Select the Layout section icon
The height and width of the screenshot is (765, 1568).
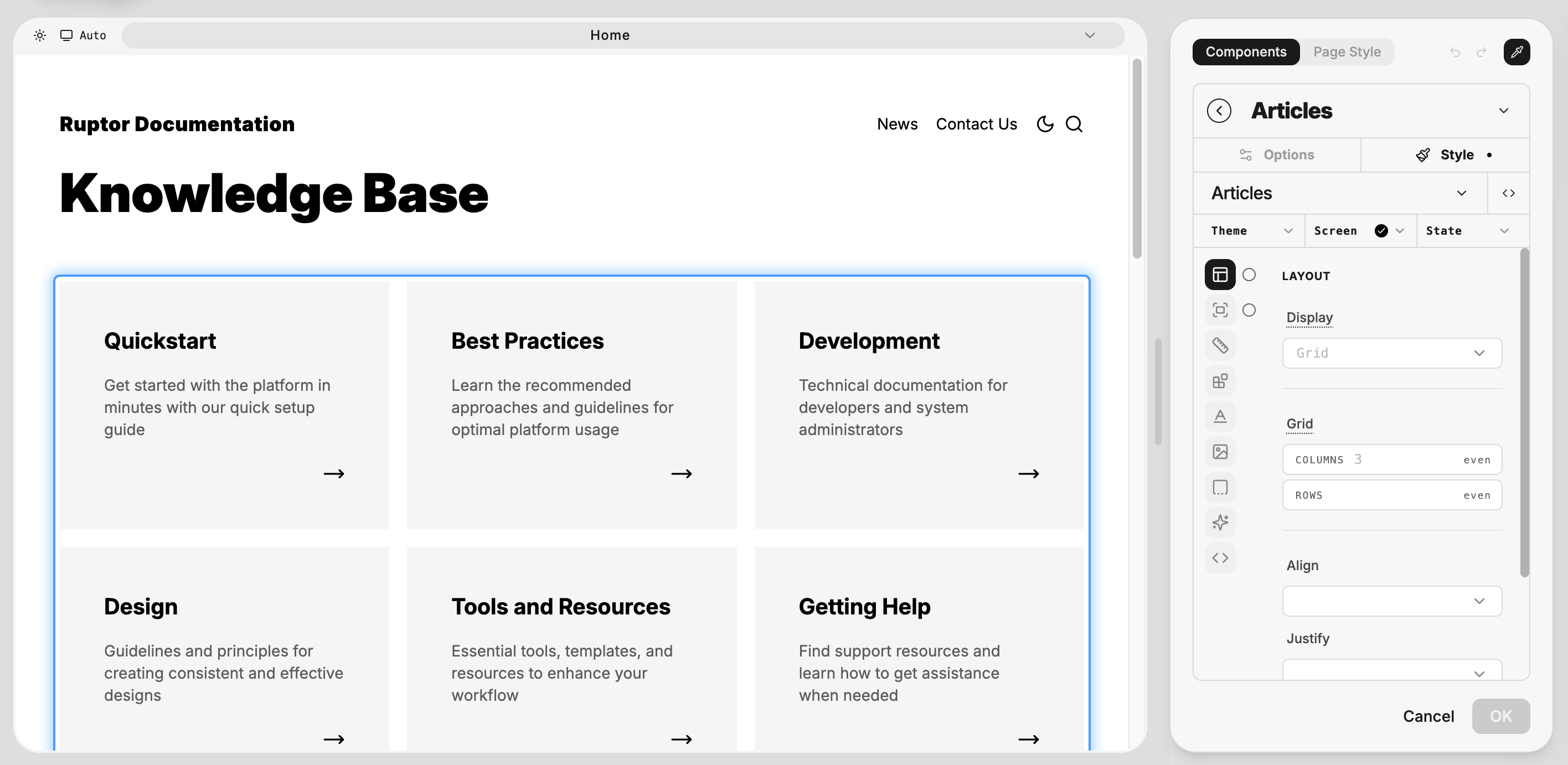(1220, 275)
